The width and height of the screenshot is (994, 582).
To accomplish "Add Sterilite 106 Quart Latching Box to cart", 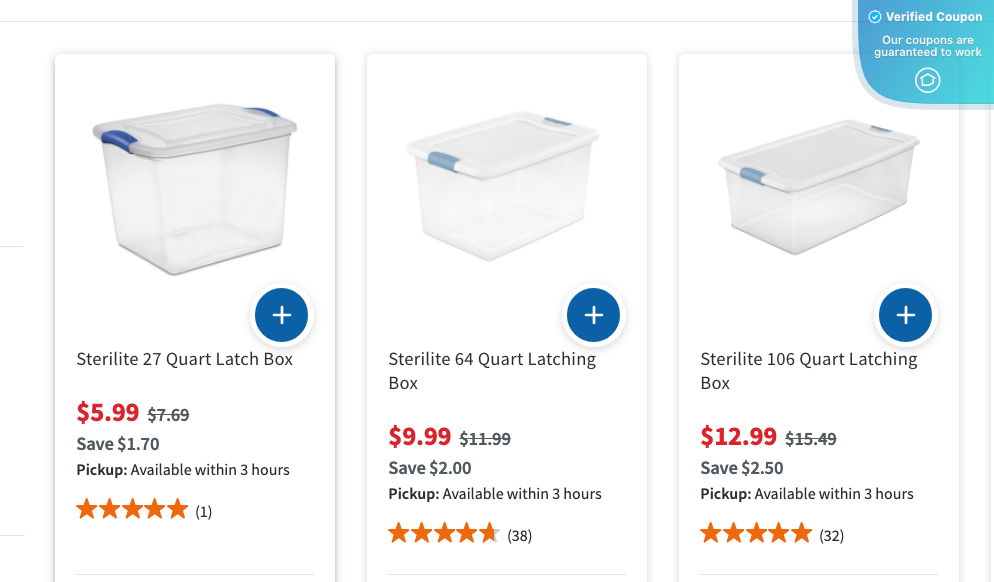I will click(x=906, y=316).
